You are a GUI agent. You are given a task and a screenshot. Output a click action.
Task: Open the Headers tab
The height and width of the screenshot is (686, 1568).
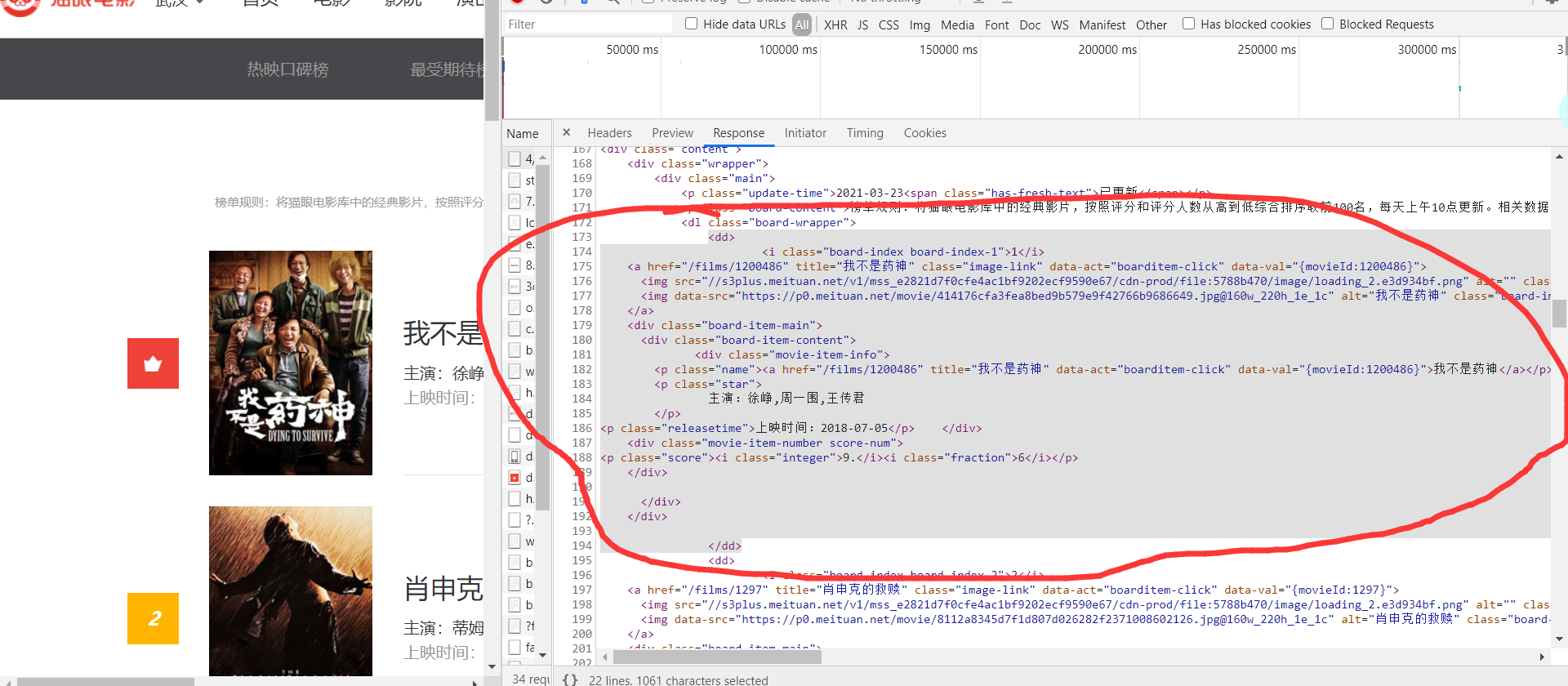609,132
